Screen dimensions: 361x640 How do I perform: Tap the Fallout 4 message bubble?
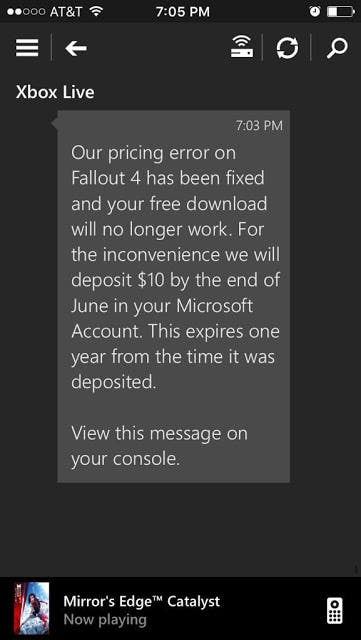(x=174, y=296)
